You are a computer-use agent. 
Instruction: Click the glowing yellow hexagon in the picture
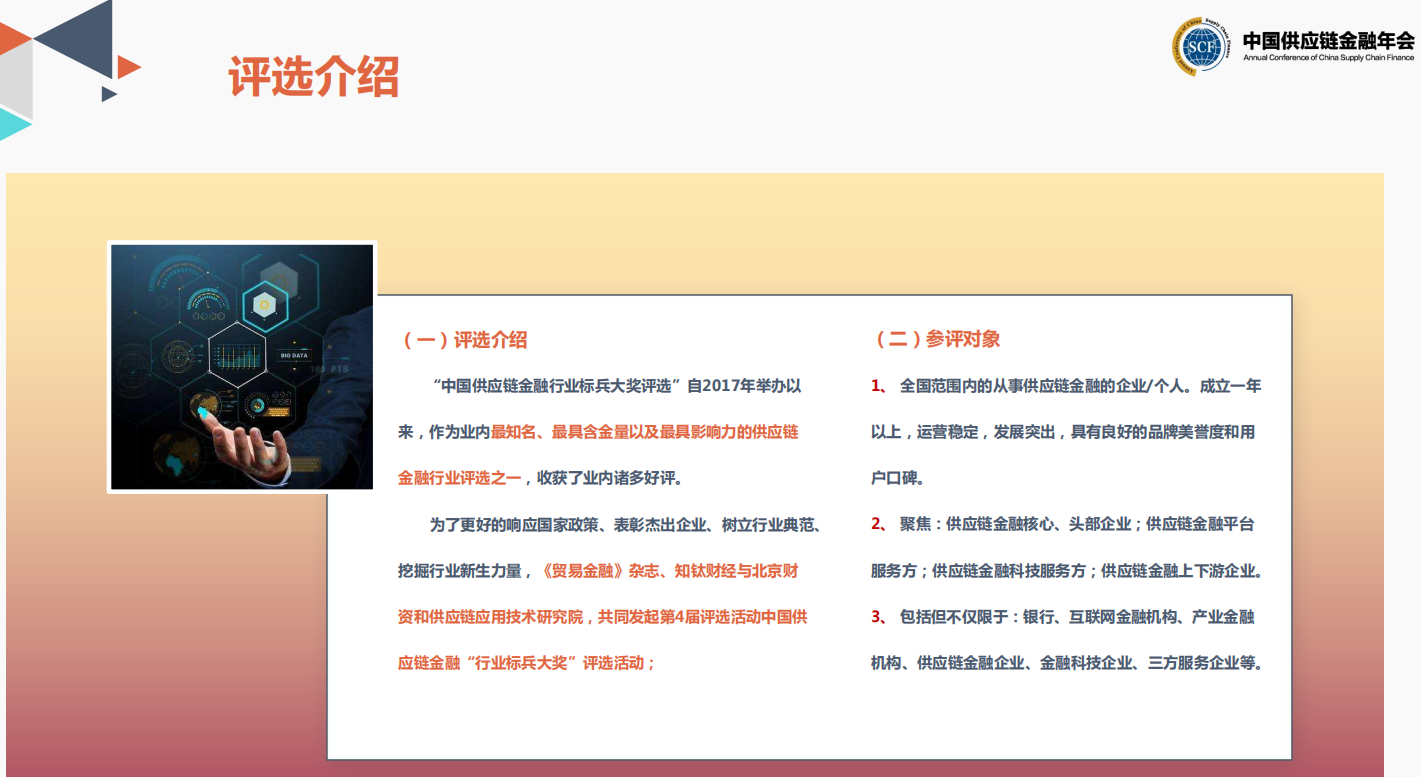click(x=264, y=302)
